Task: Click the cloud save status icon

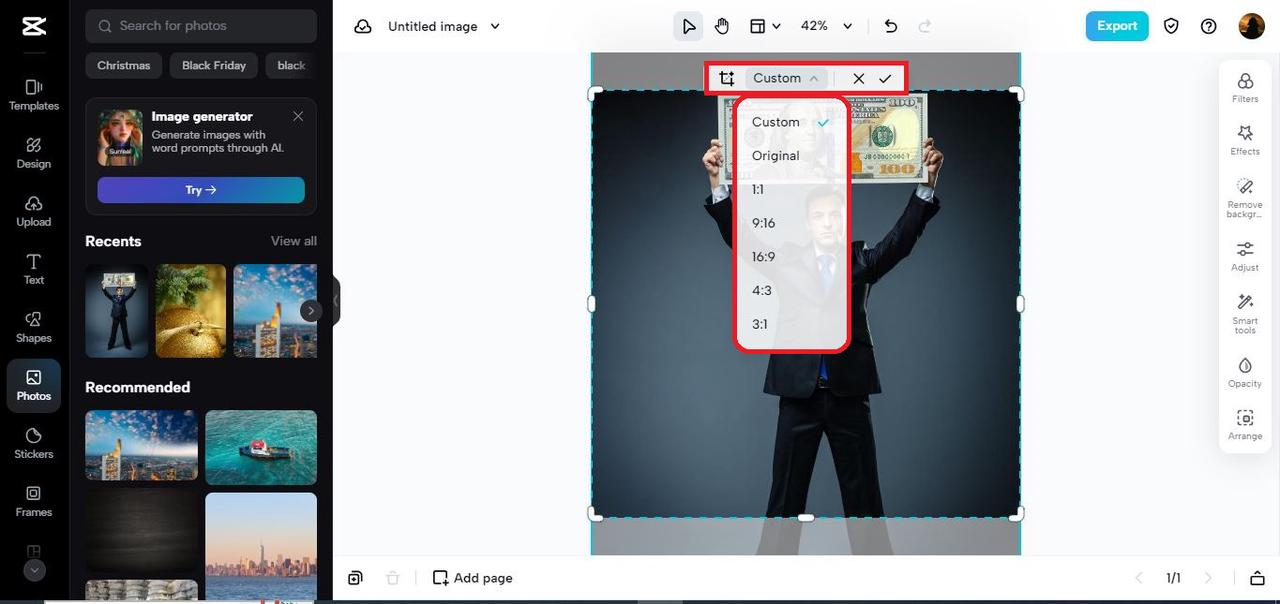Action: [363, 26]
